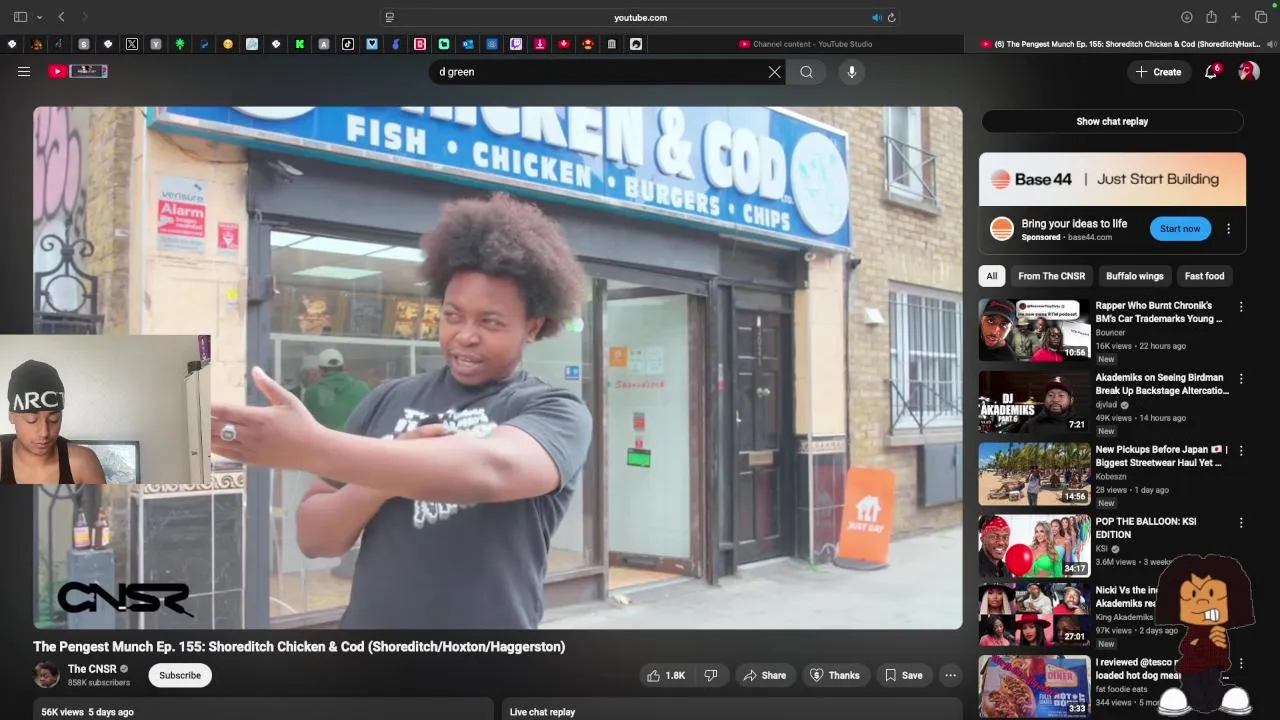Open options for POP THE BALLOON video
Screen dimensions: 1280x720
(1241, 523)
